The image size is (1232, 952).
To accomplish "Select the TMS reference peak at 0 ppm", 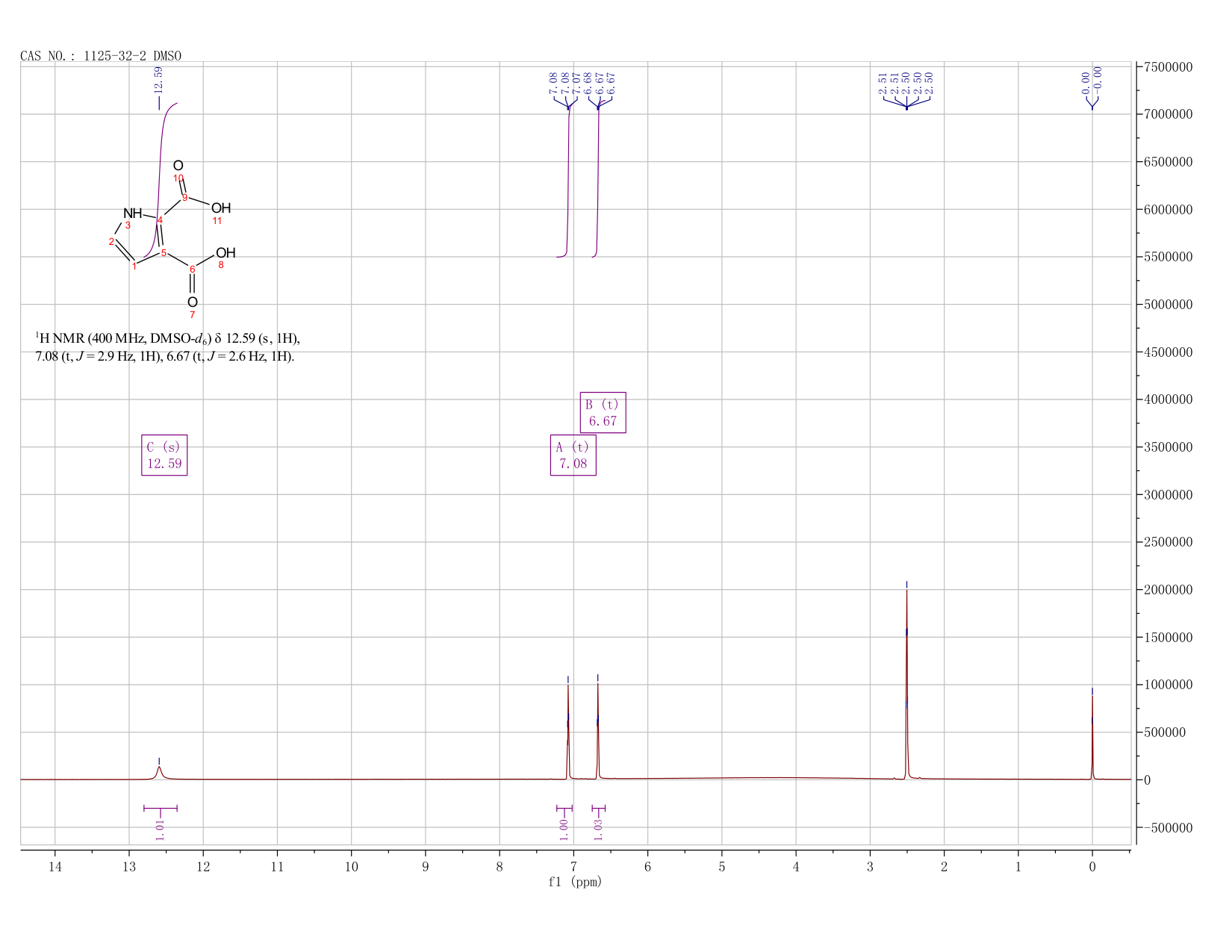I will pos(1092,735).
